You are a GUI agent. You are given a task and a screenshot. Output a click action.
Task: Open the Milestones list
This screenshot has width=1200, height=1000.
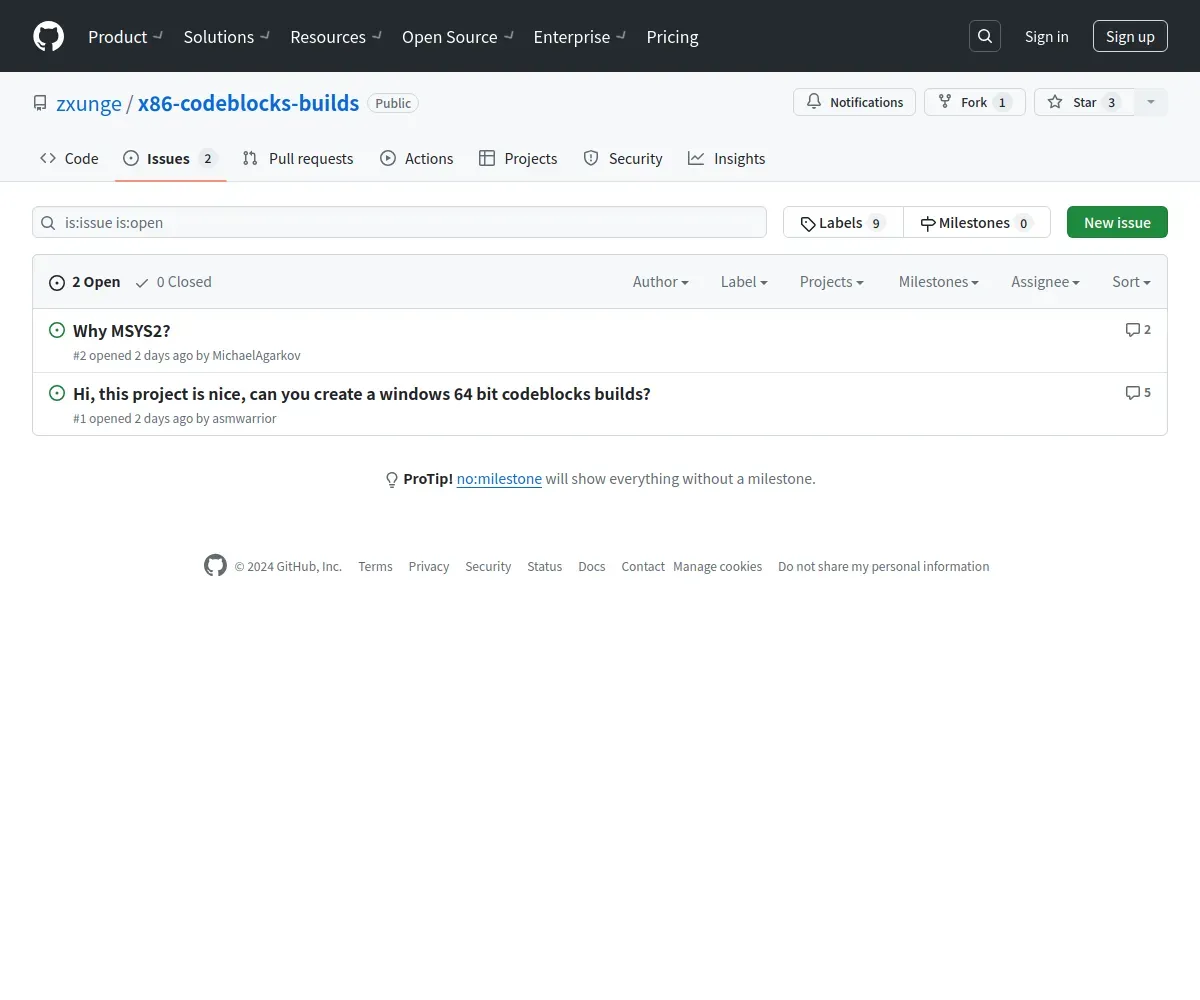[977, 222]
